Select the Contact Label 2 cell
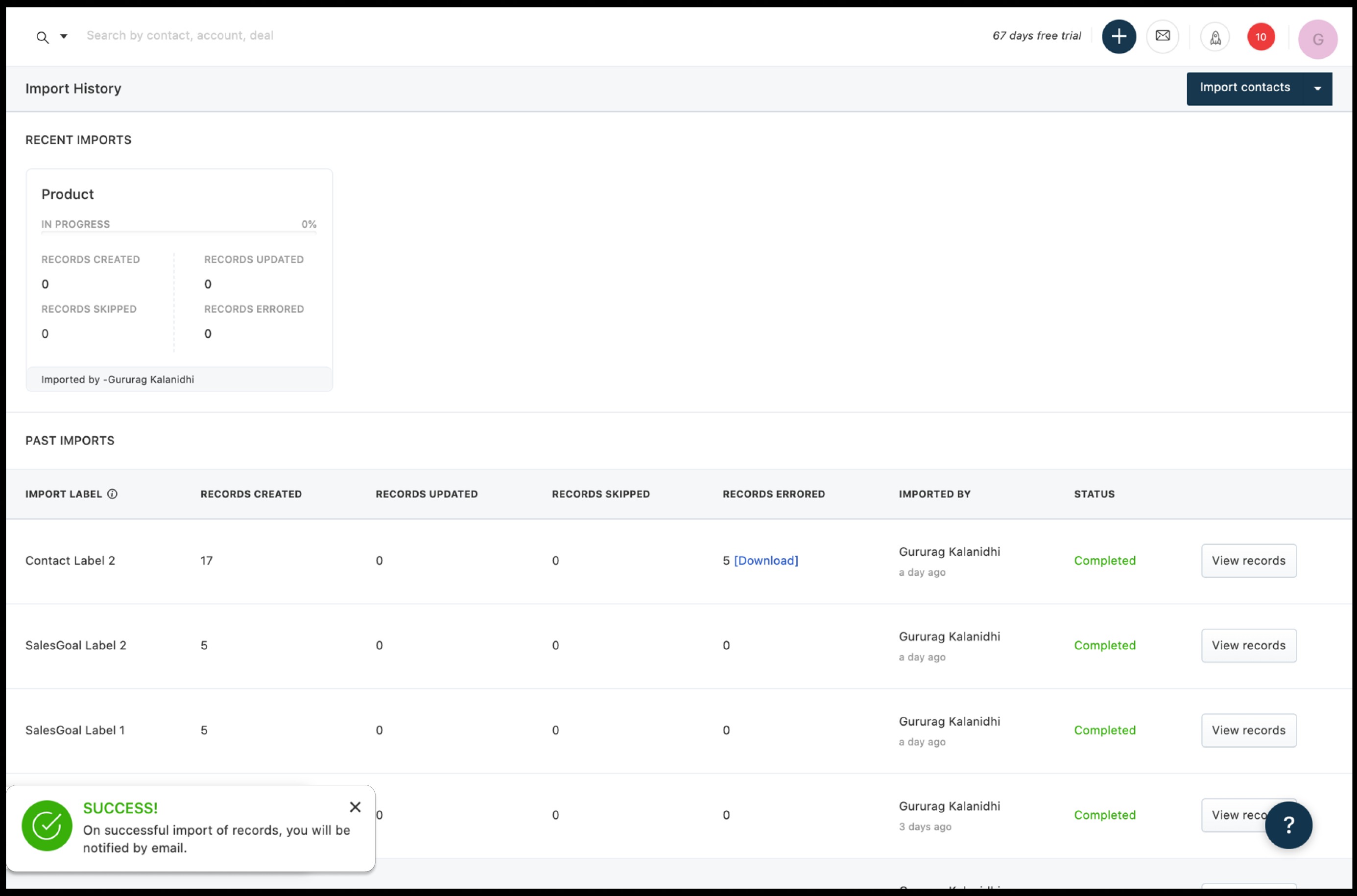The image size is (1357, 896). pos(71,561)
